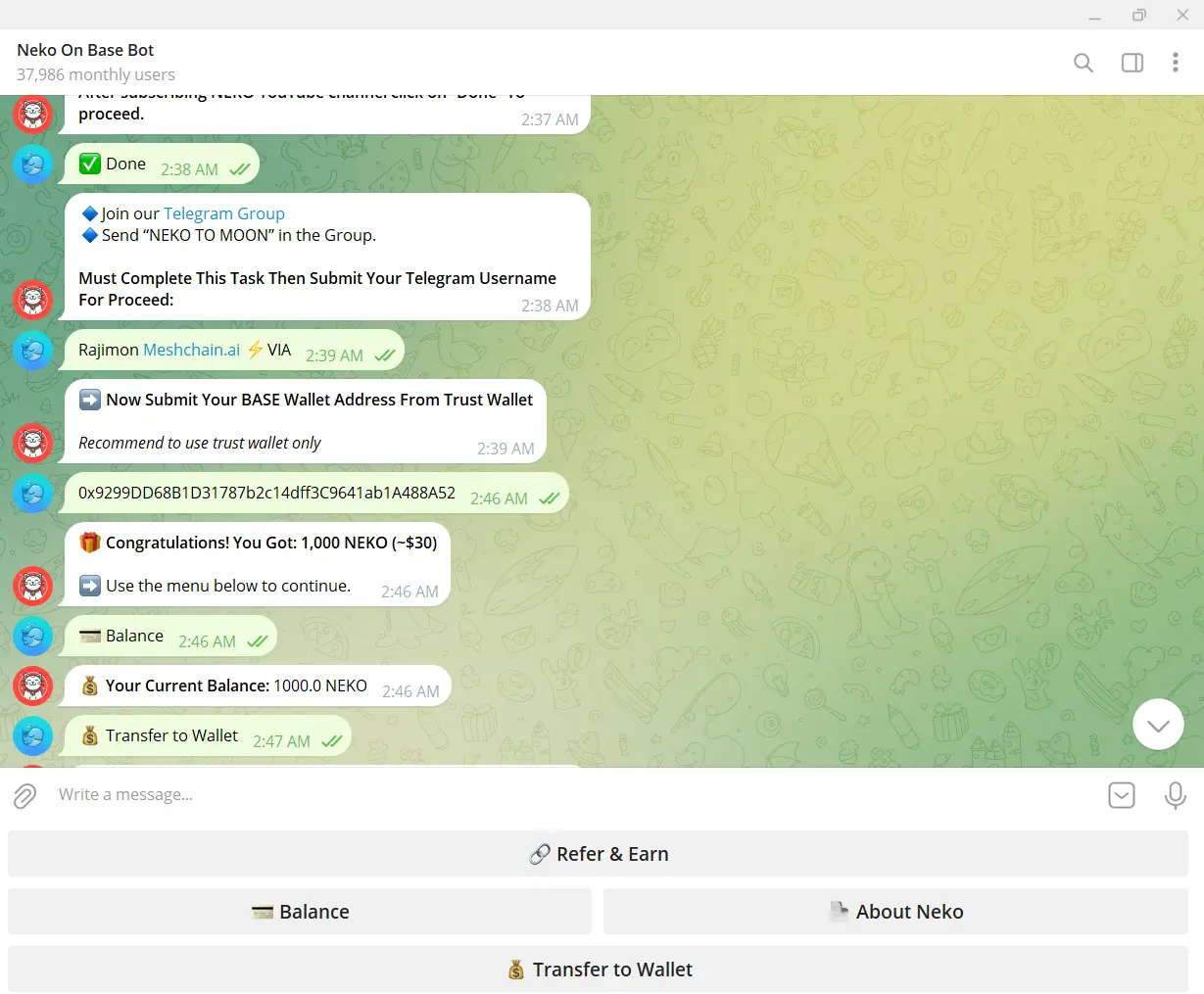1204x994 pixels.
Task: Click user avatar beside 'Transfer to Wallet' message
Action: point(32,735)
